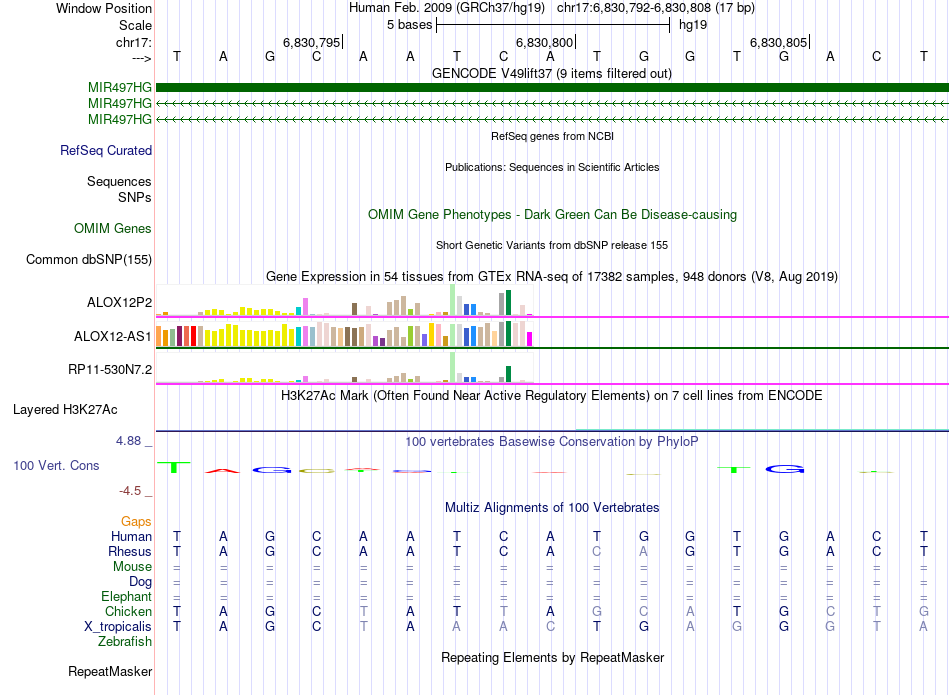The image size is (950, 695).
Task: Click the orange Gaps row label
Action: [136, 522]
